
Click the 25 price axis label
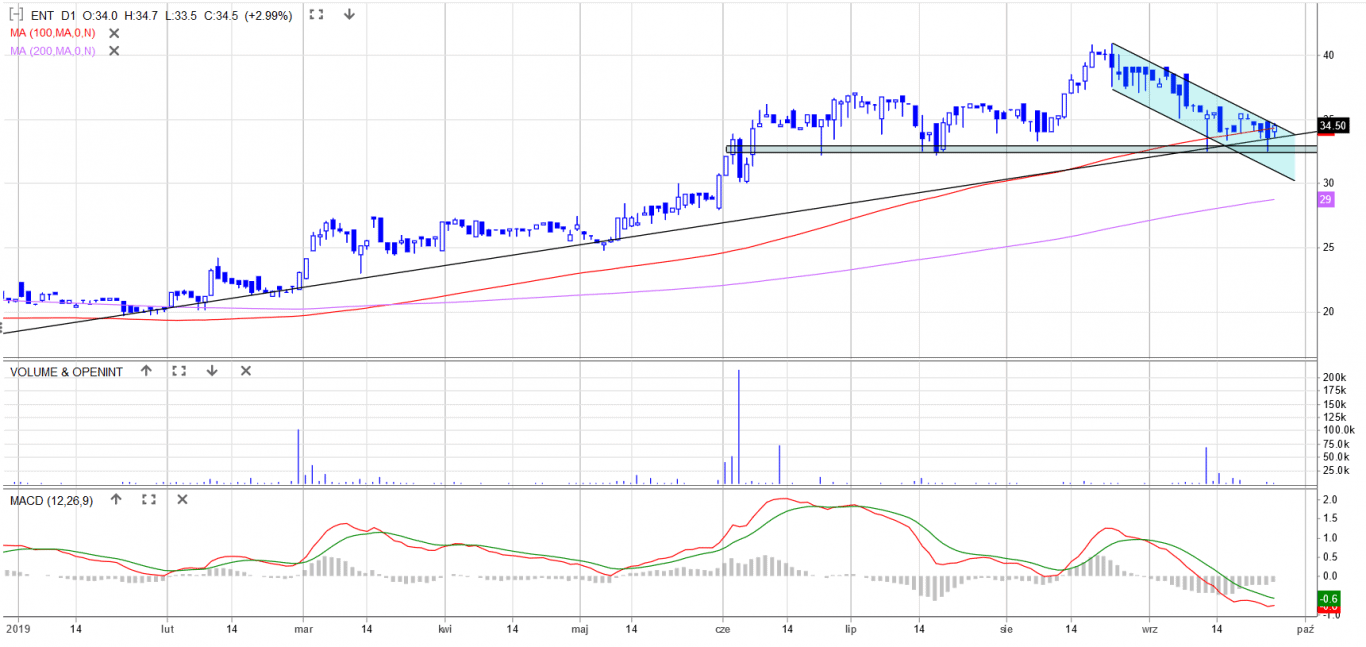(x=1329, y=247)
